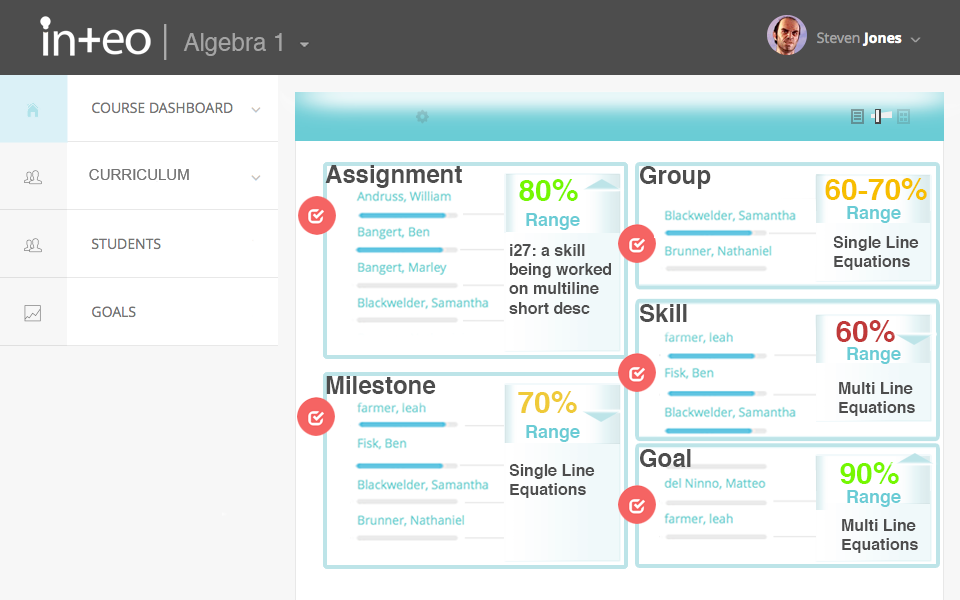
Task: Toggle red check badge on Goal card
Action: pos(637,505)
